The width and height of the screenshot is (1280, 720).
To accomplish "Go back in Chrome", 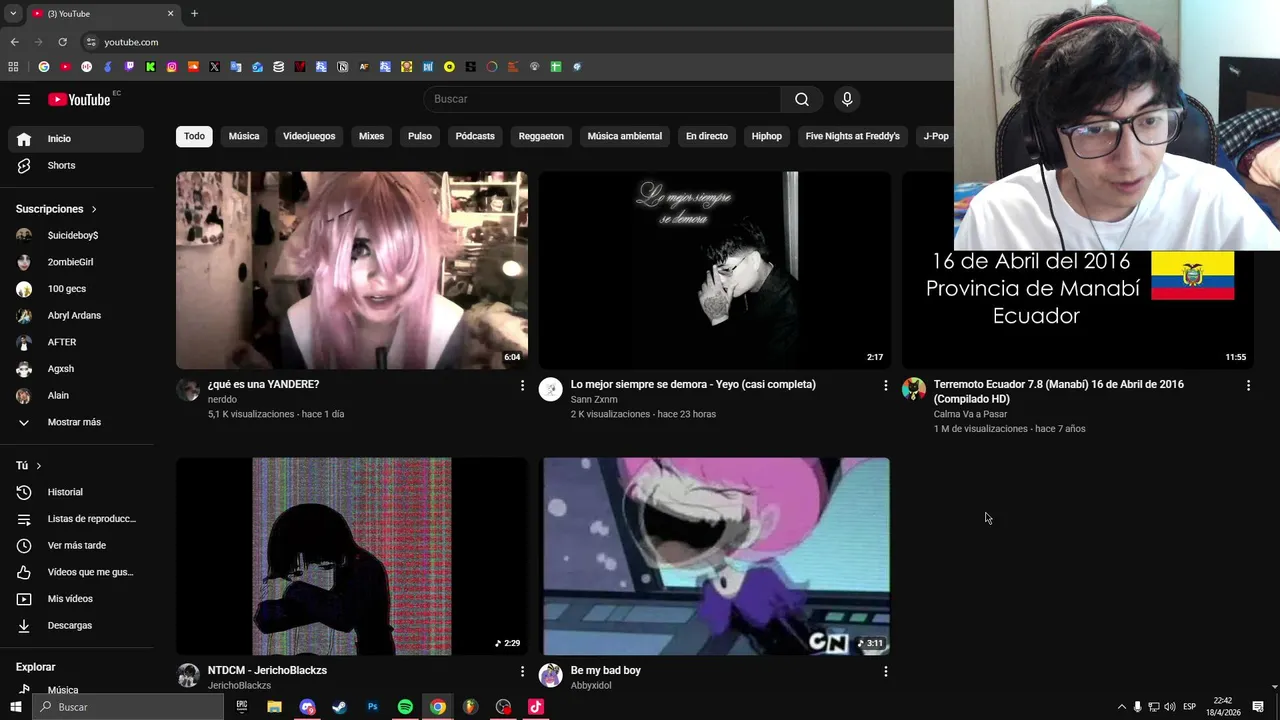I will (14, 42).
